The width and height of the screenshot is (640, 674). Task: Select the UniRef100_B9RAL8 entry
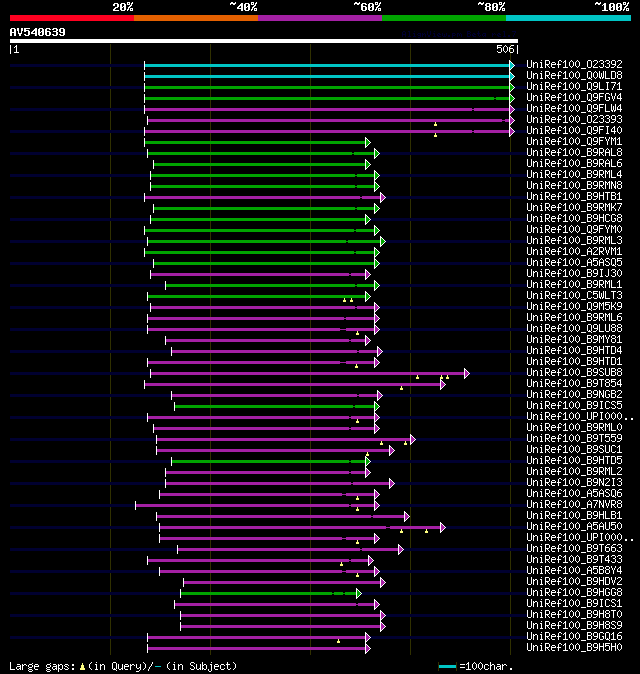tap(574, 152)
